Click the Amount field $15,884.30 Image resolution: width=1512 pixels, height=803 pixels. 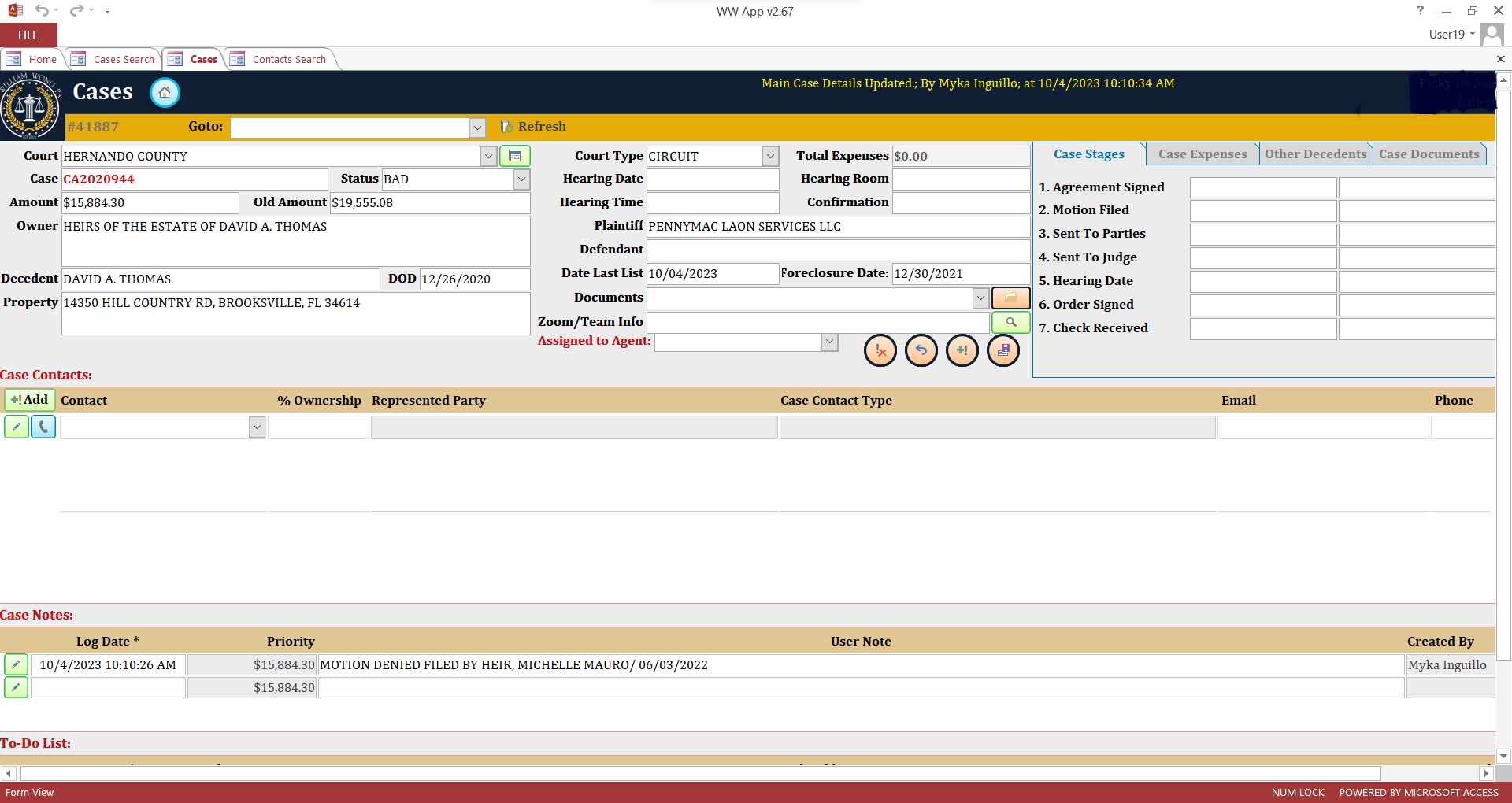(150, 203)
